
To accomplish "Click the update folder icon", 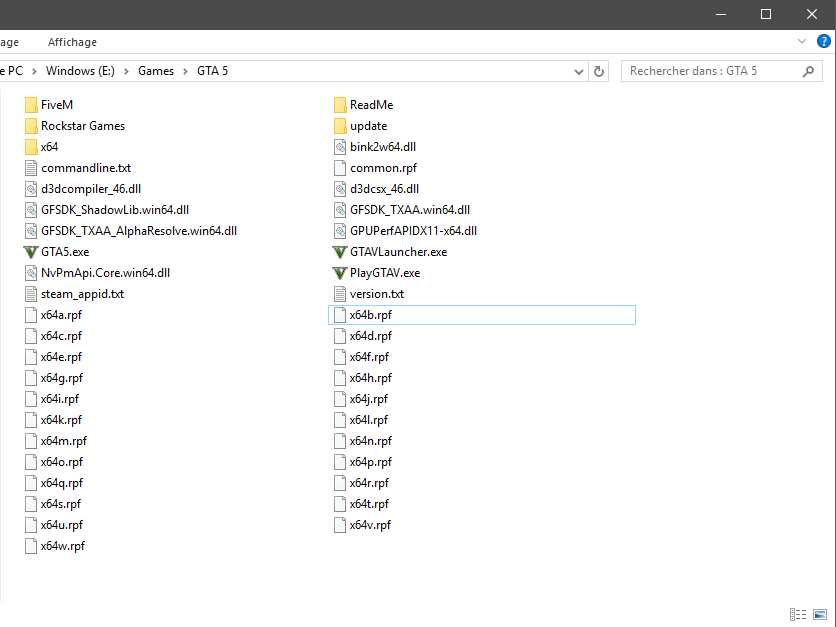I will tap(340, 126).
